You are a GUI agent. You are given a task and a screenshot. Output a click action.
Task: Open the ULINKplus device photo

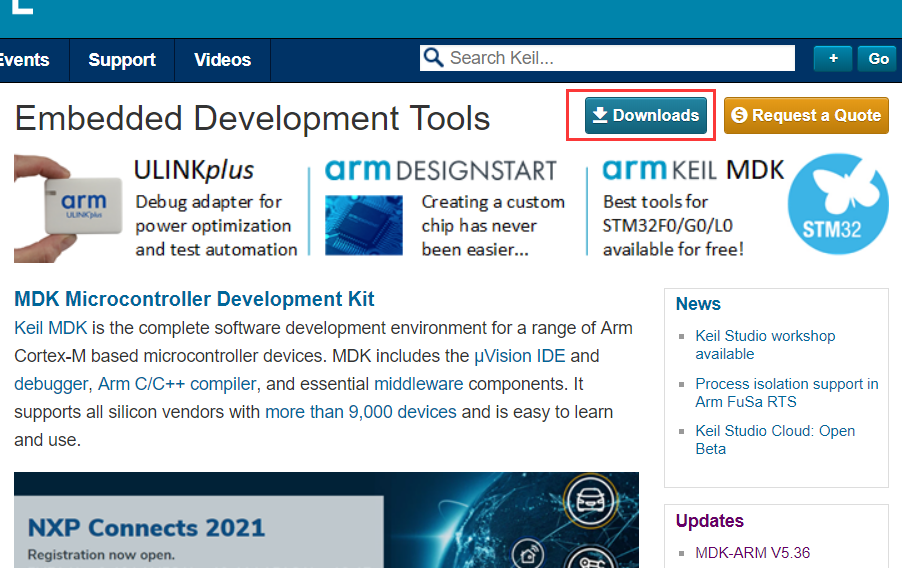68,208
